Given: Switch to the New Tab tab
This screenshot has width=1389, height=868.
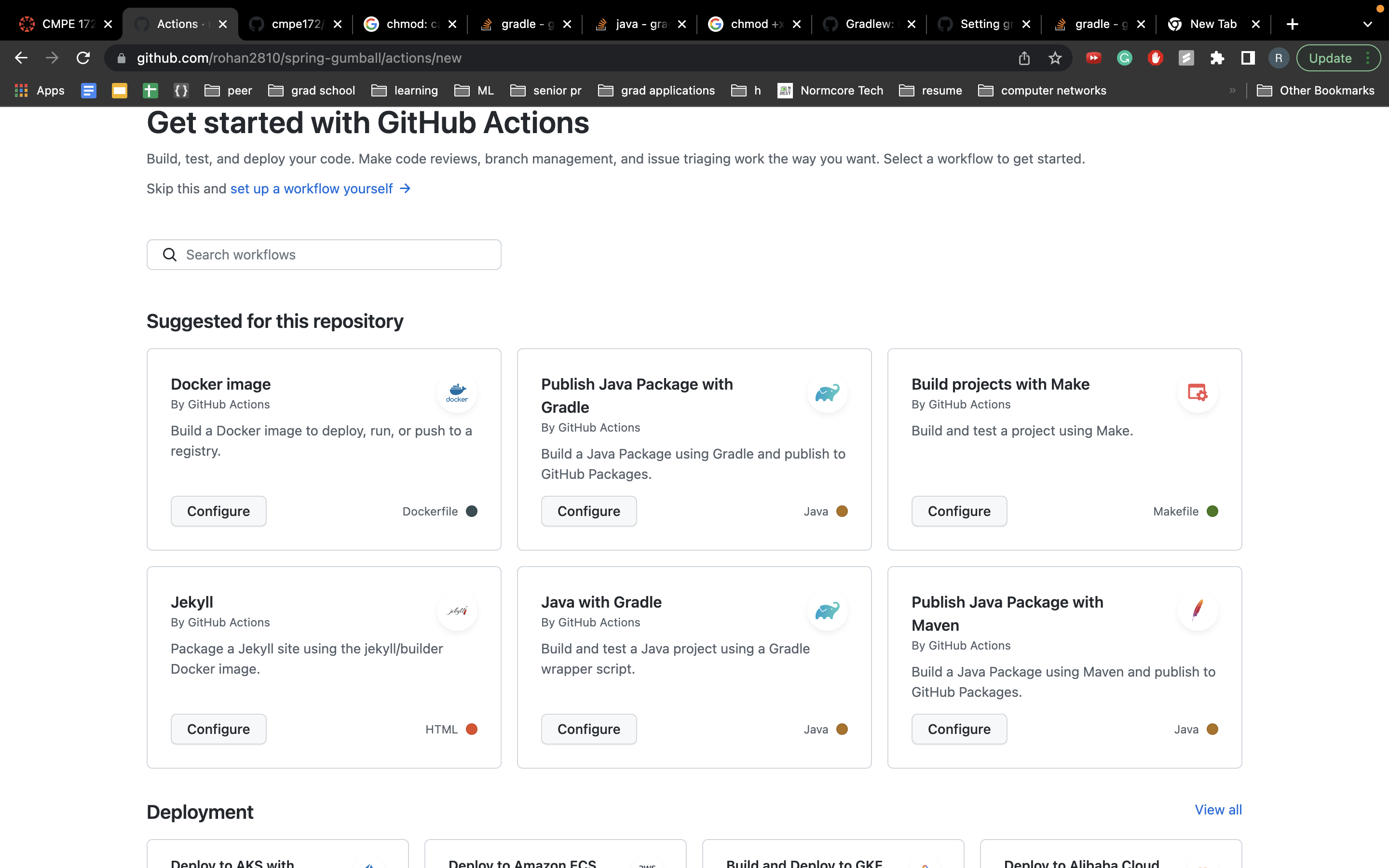Looking at the screenshot, I should click(x=1212, y=24).
